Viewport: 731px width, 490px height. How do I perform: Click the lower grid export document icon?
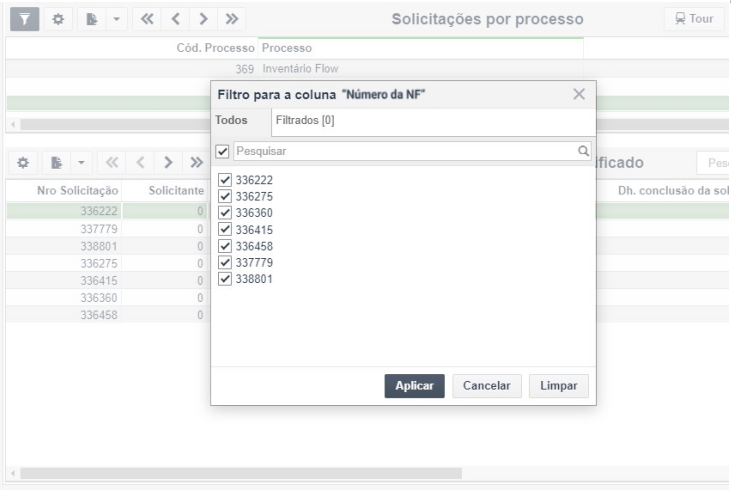pyautogui.click(x=56, y=163)
